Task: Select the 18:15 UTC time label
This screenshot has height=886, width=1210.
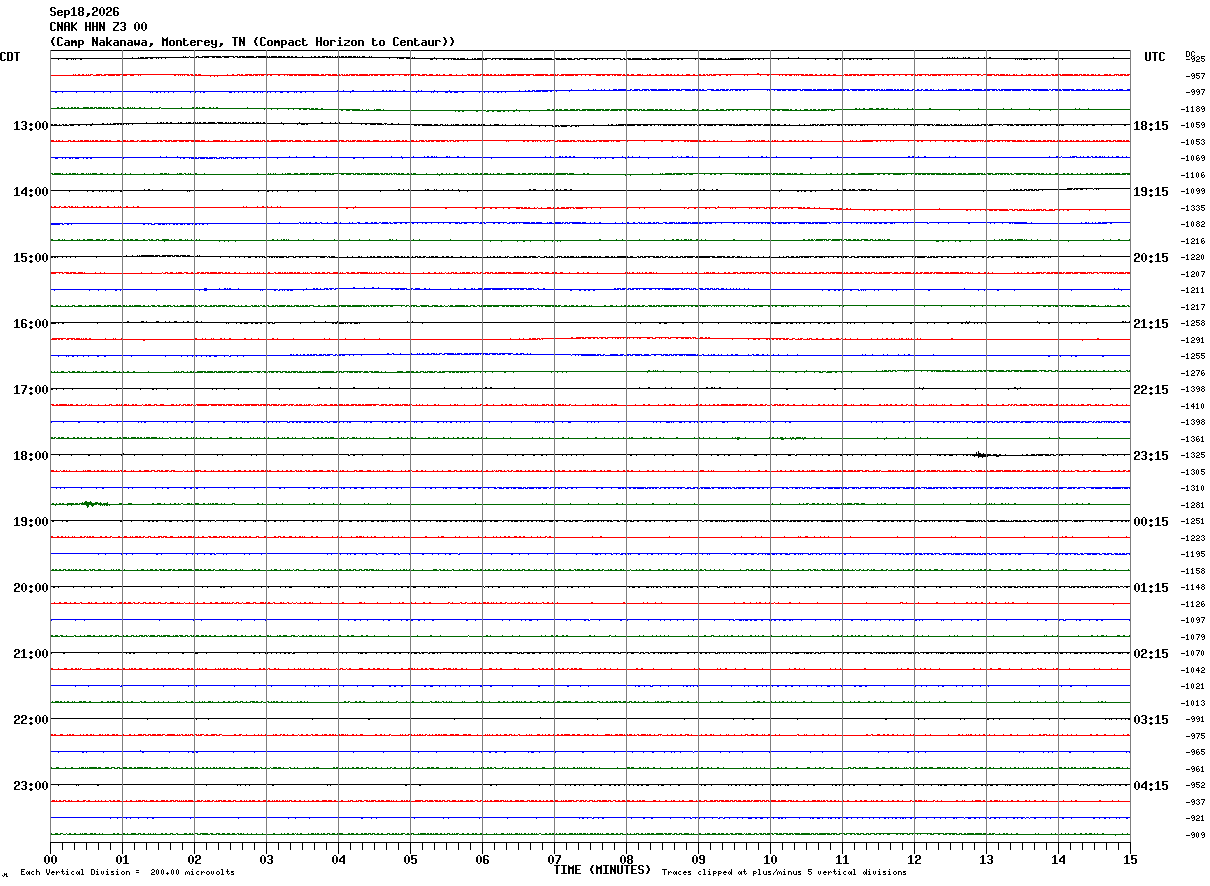Action: (1151, 126)
